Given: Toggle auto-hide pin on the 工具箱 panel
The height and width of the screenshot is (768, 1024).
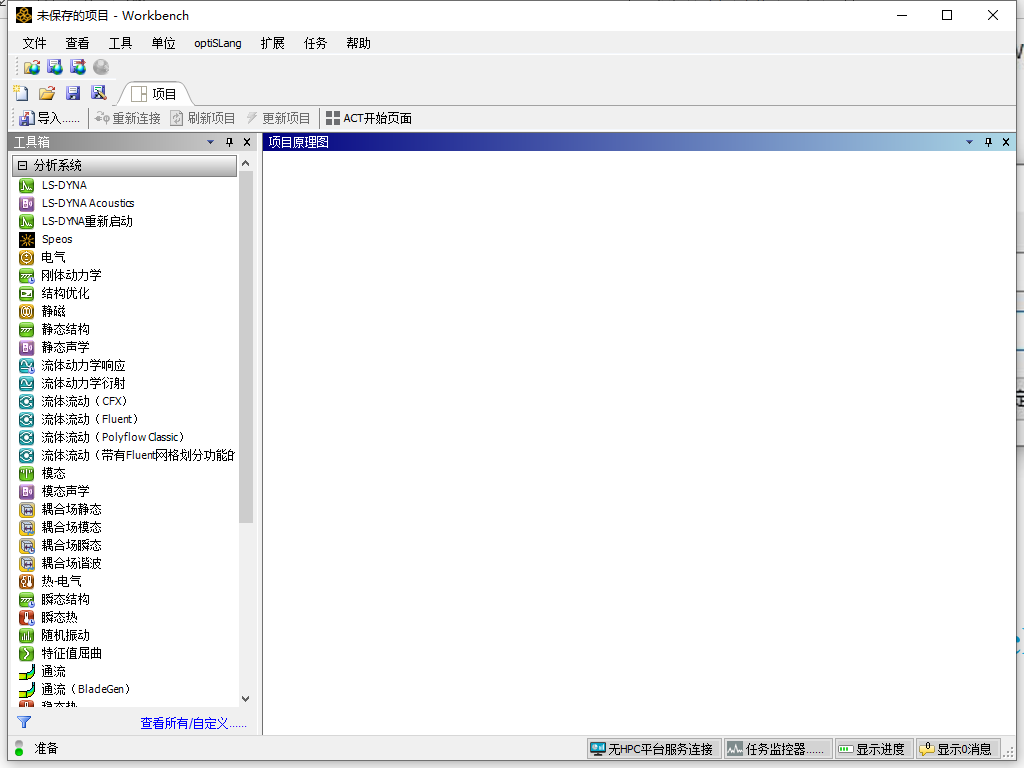Looking at the screenshot, I should 229,142.
